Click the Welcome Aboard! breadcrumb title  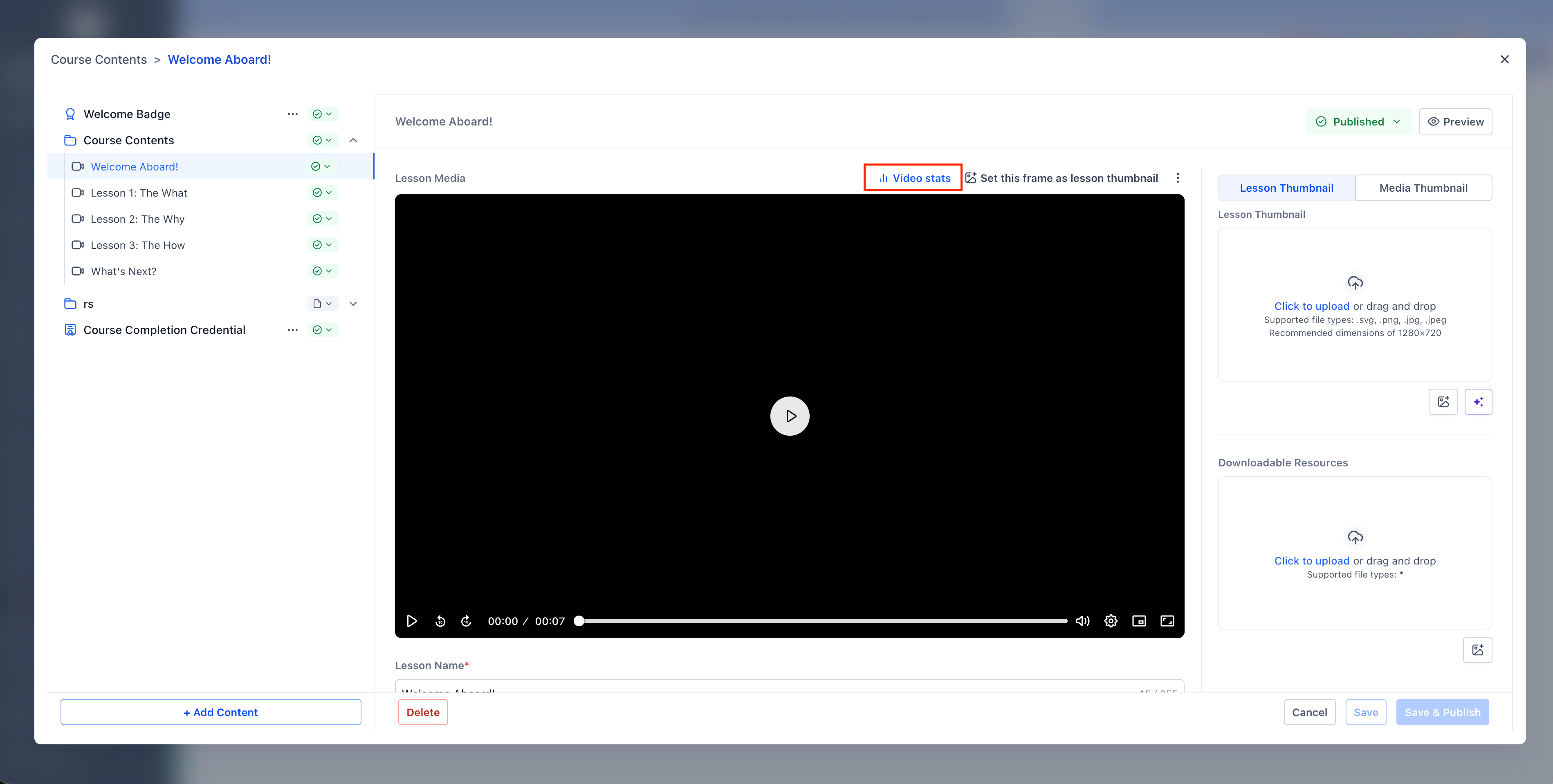[220, 60]
